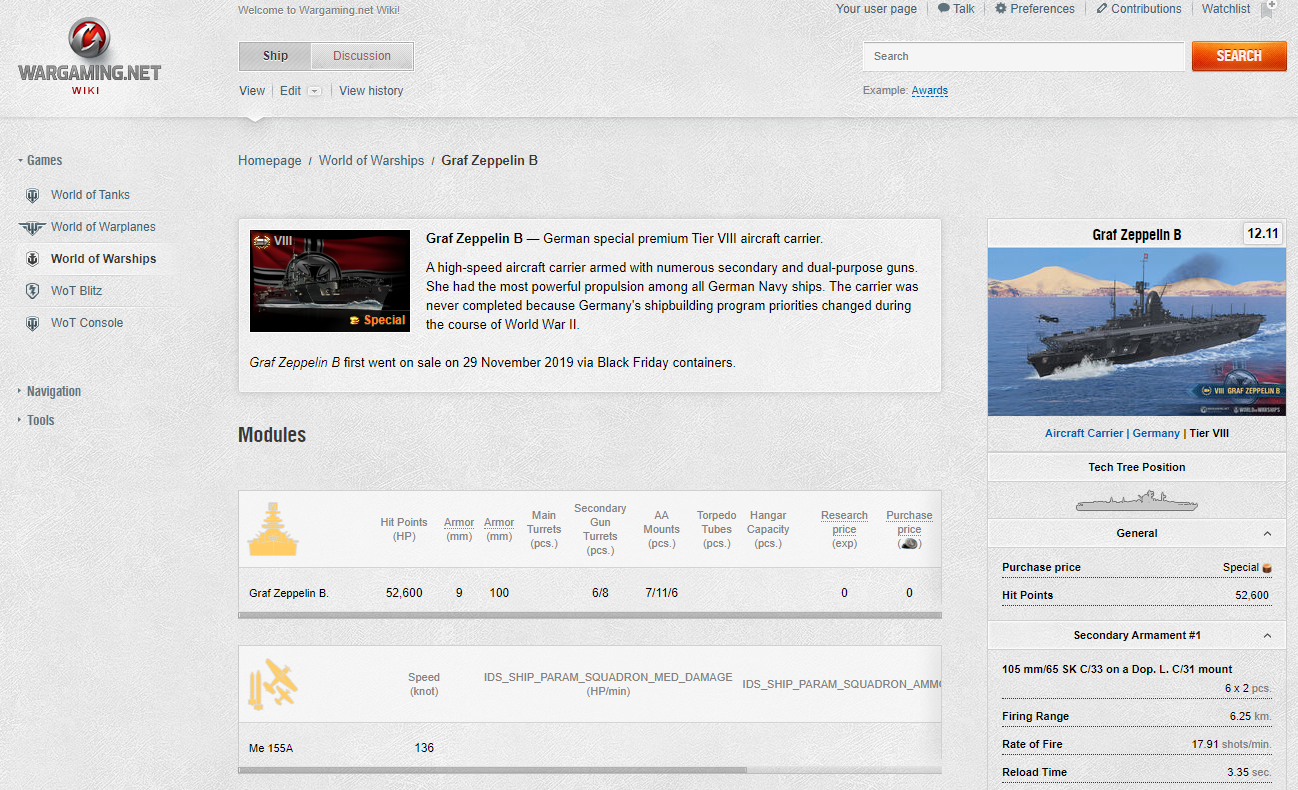The image size is (1298, 790).
Task: Open WoT Console in sidebar
Action: pyautogui.click(x=87, y=323)
